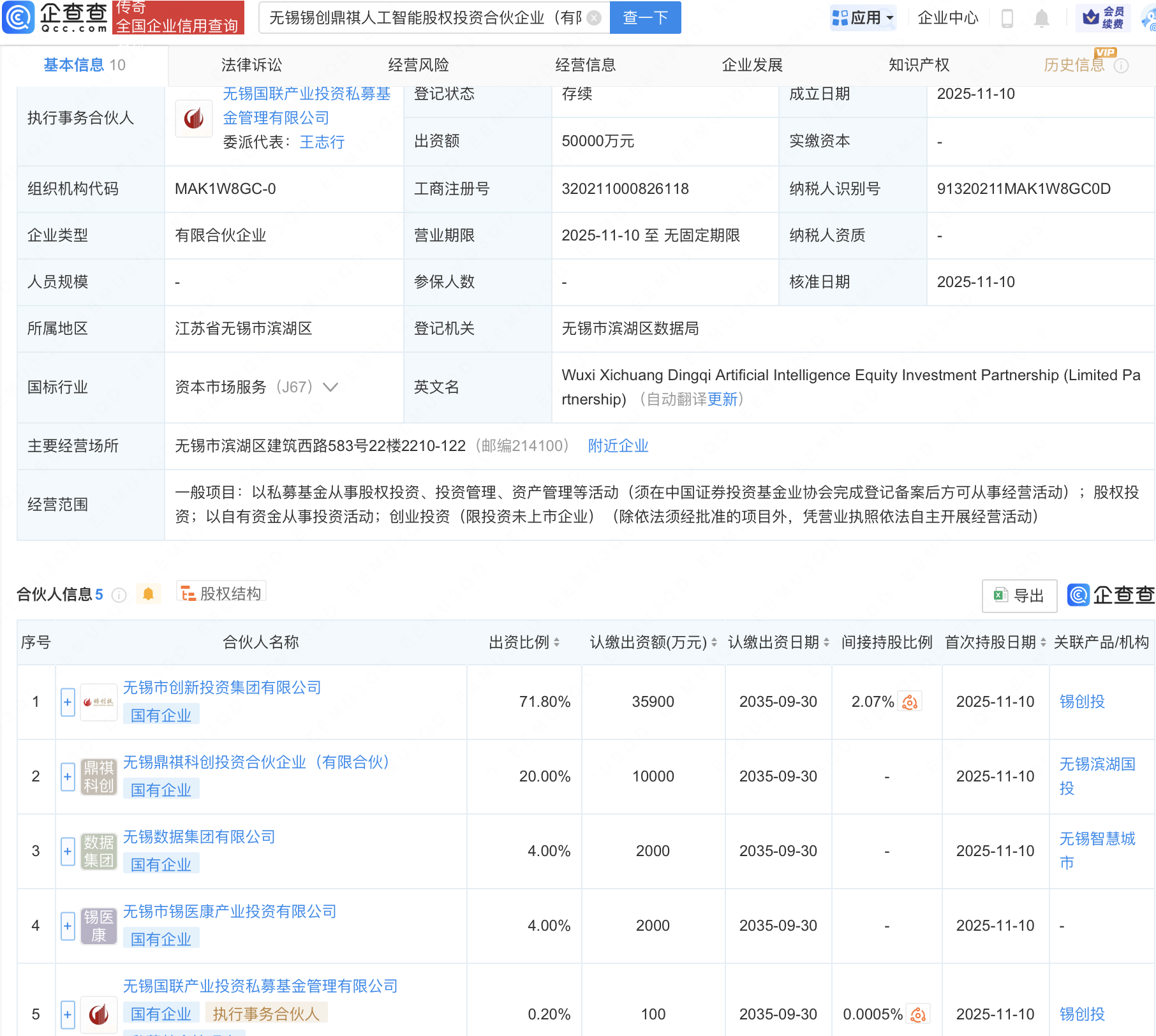Click the Qcc logo icon
This screenshot has height=1036, width=1156.
tap(19, 17)
